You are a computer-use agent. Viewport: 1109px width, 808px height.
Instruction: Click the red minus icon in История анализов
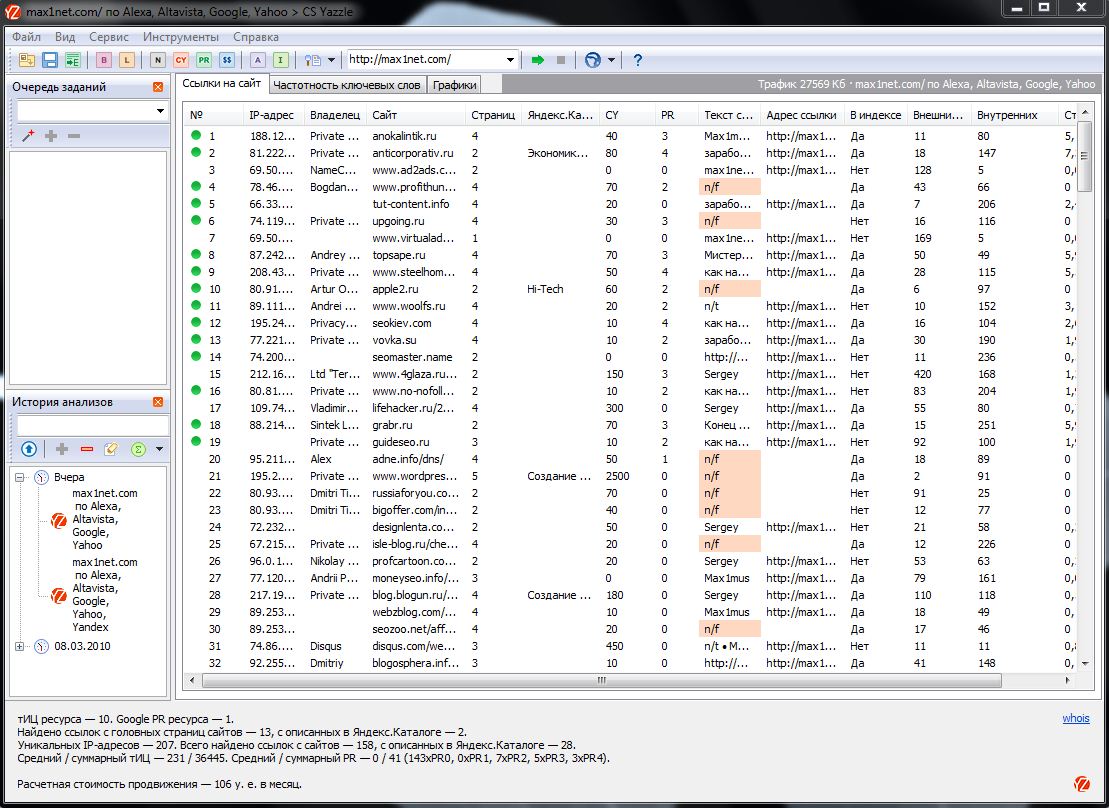(87, 450)
